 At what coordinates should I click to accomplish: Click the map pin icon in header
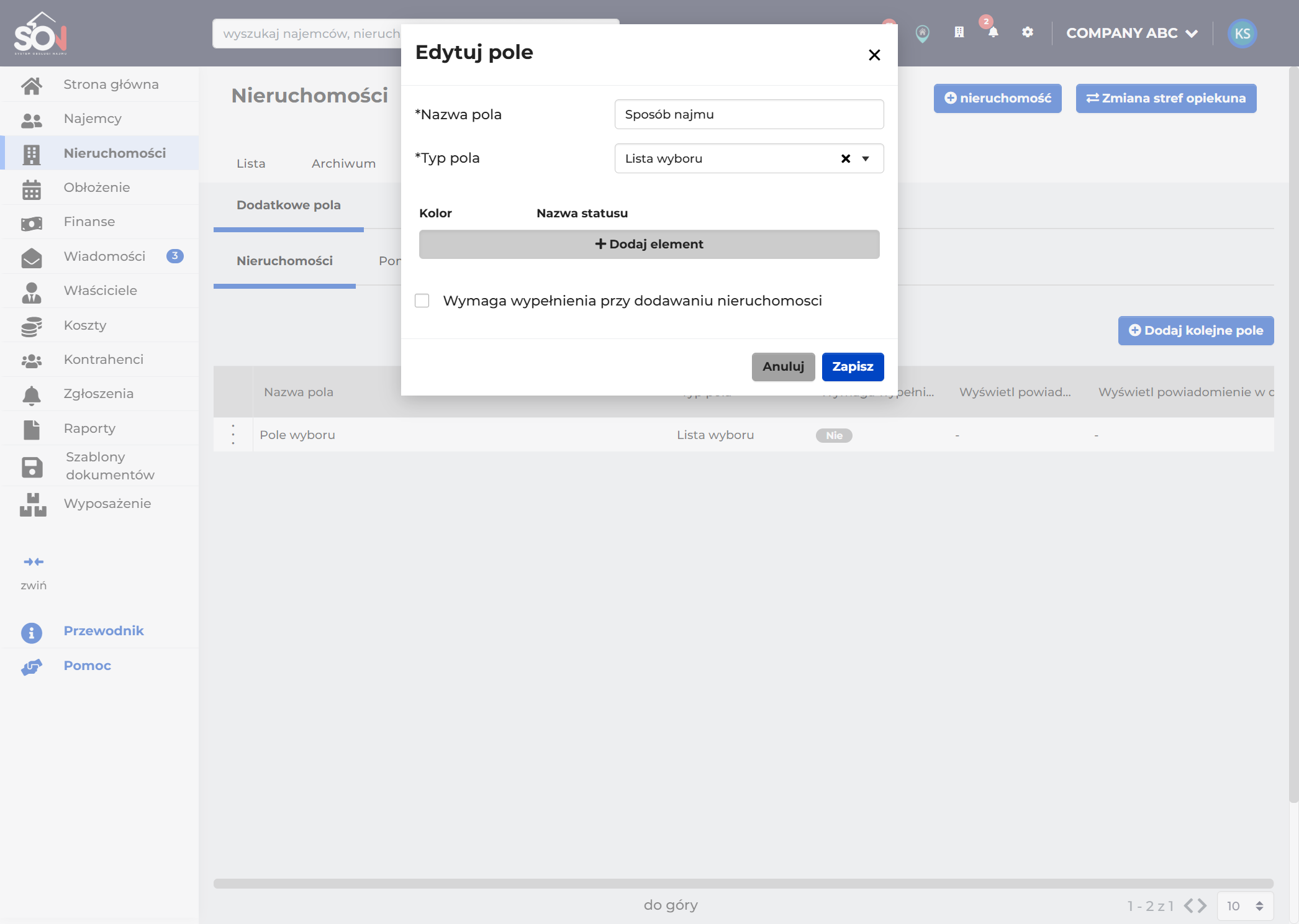[x=923, y=34]
